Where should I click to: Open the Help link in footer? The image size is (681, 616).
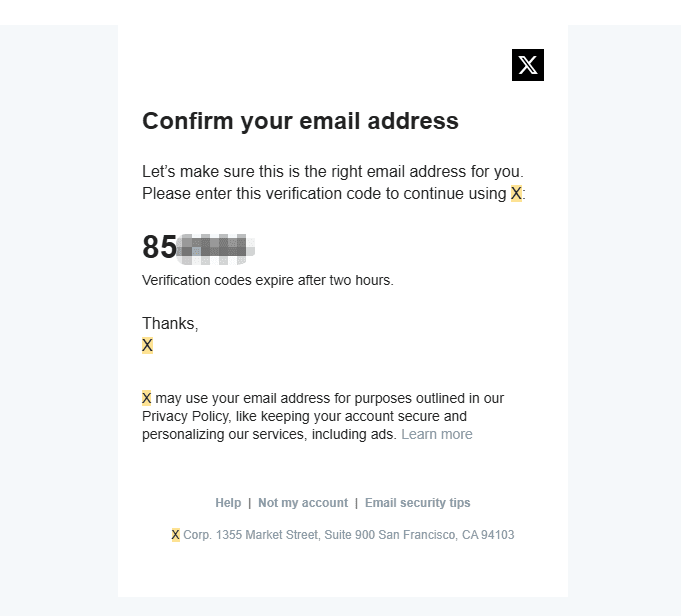pos(228,503)
